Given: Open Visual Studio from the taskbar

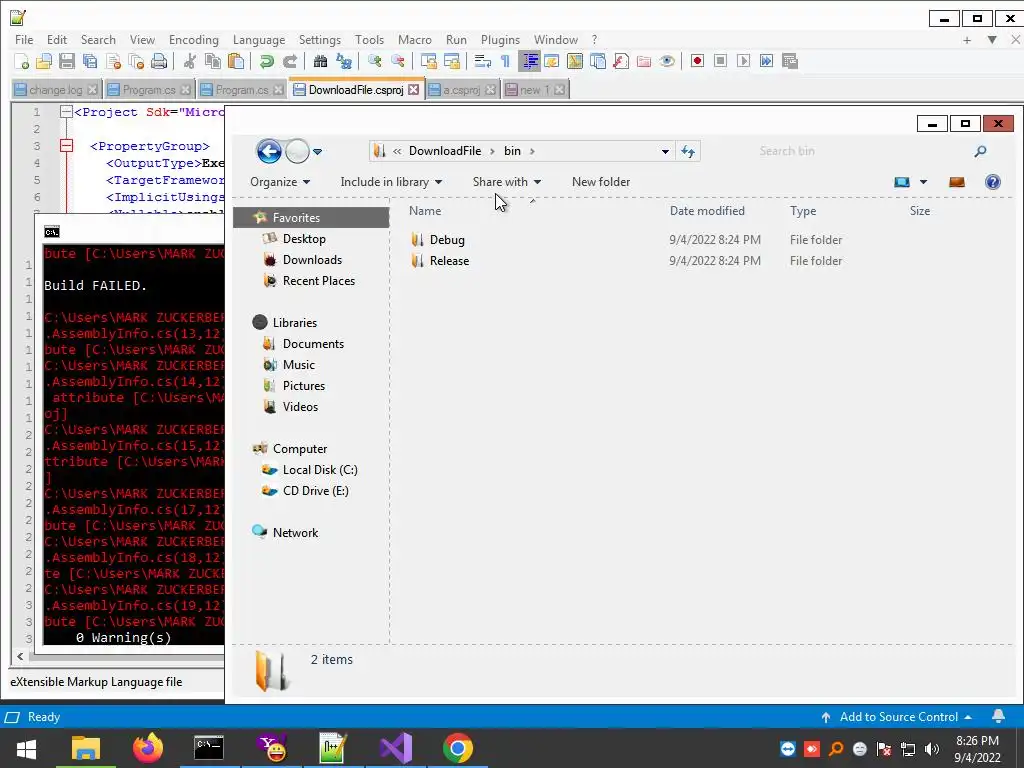Looking at the screenshot, I should point(396,748).
